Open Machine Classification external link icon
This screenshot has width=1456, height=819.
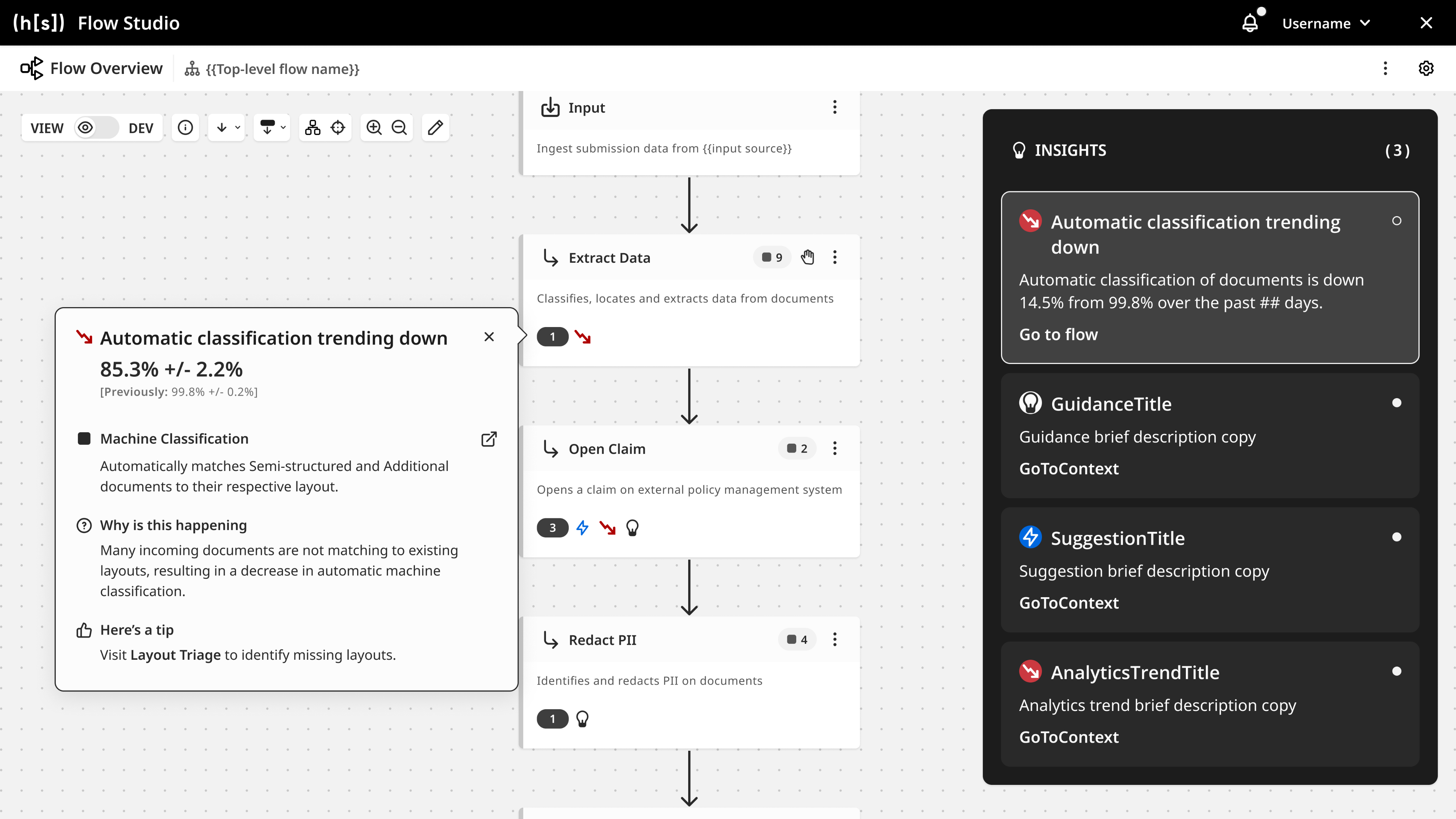pos(489,439)
